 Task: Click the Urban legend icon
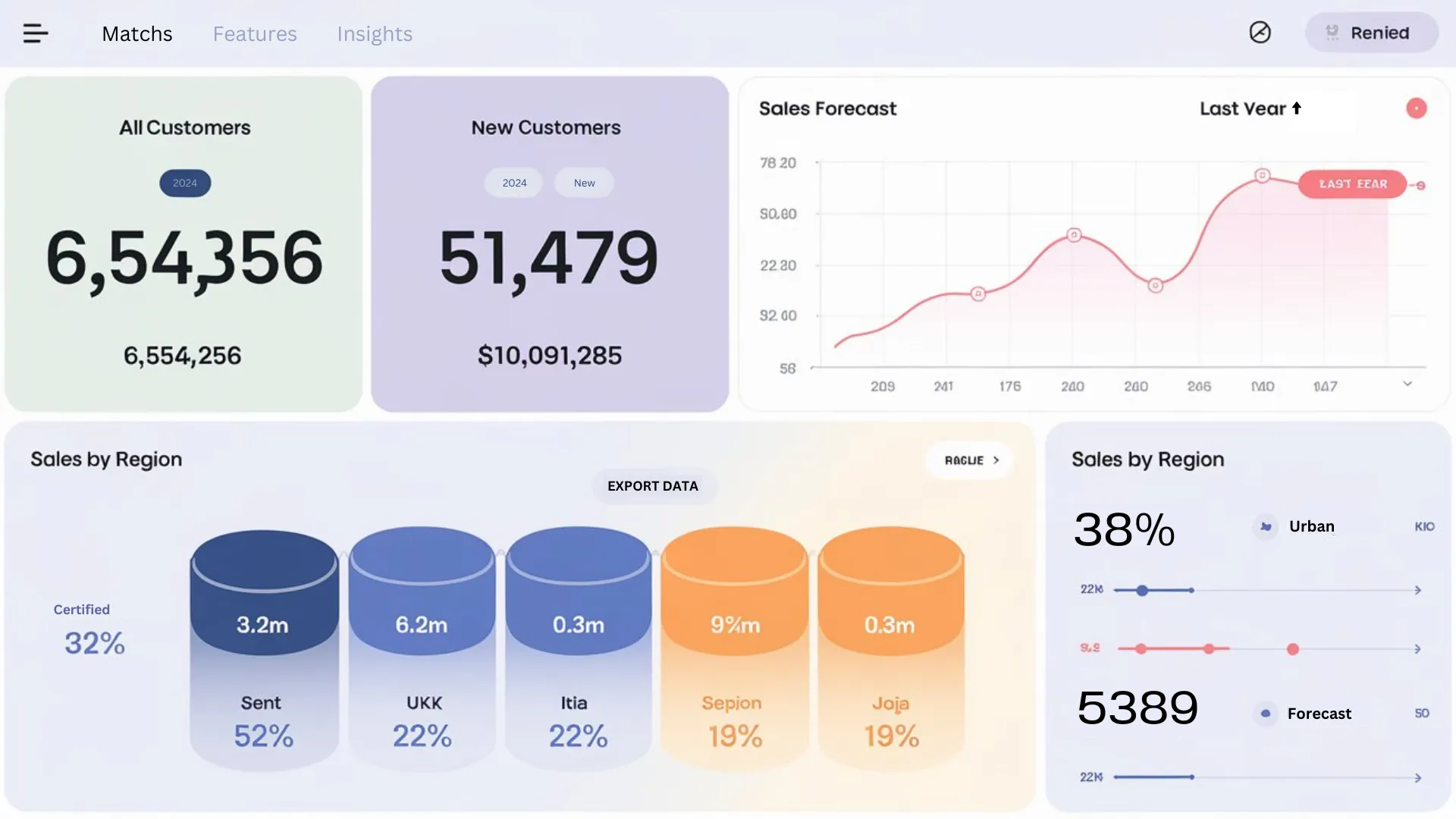(x=1265, y=526)
